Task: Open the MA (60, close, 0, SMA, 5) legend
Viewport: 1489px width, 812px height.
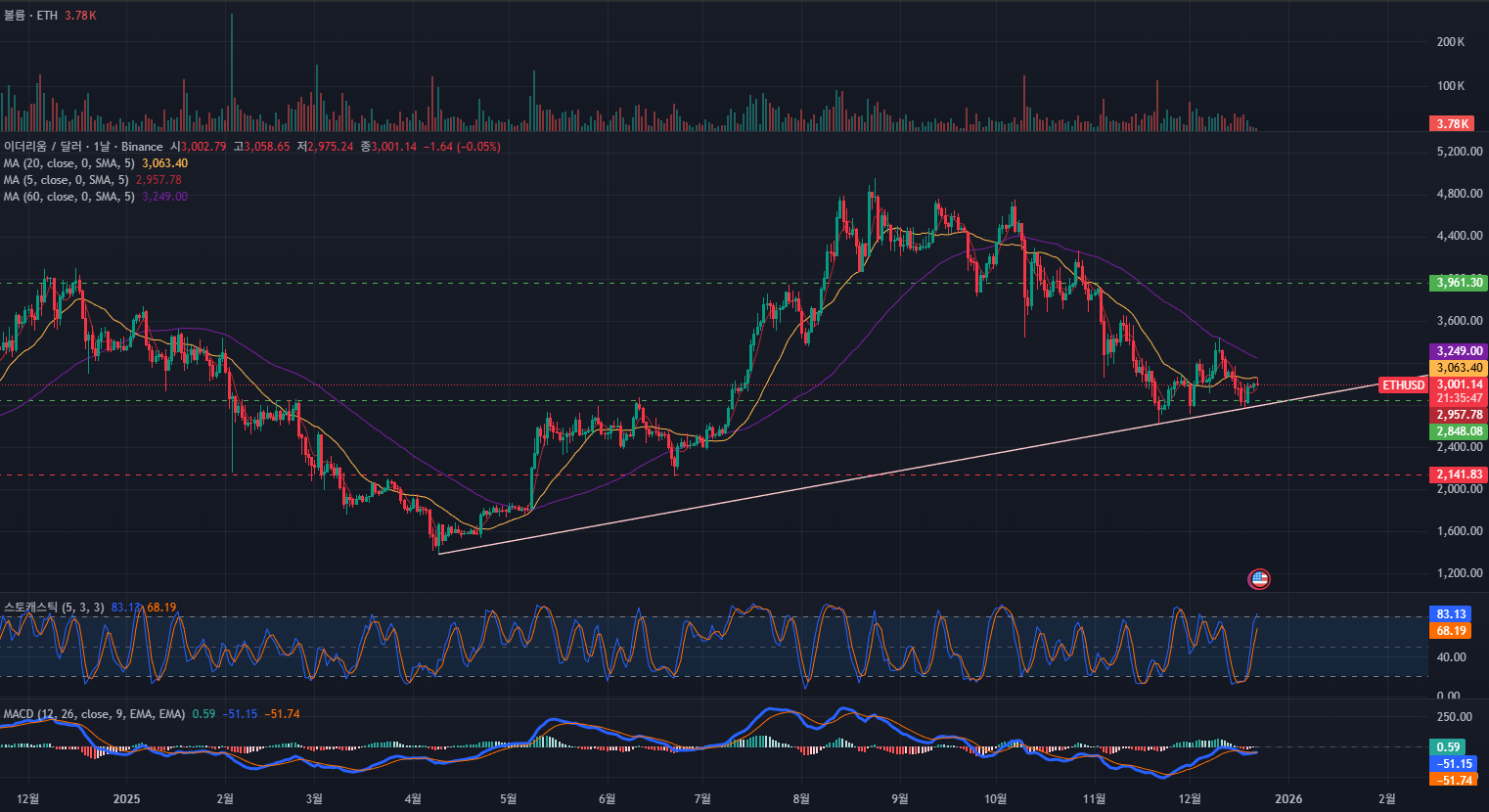Action: coord(68,197)
